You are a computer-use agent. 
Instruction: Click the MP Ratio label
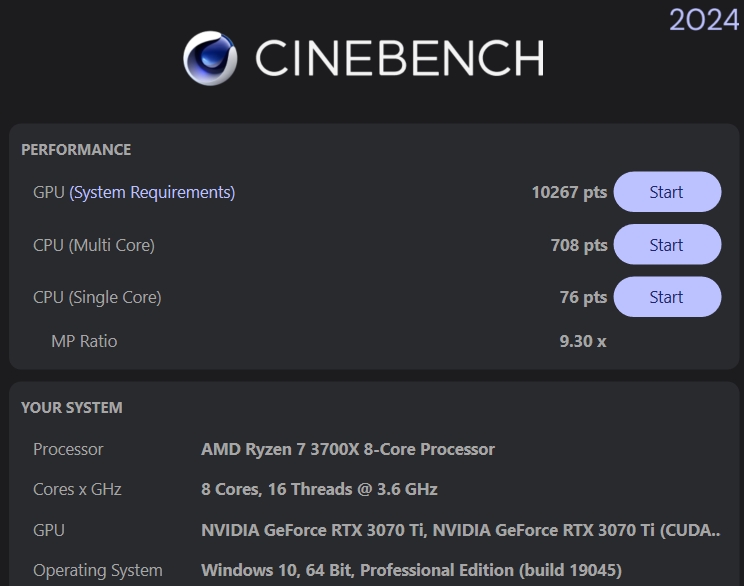tap(84, 341)
